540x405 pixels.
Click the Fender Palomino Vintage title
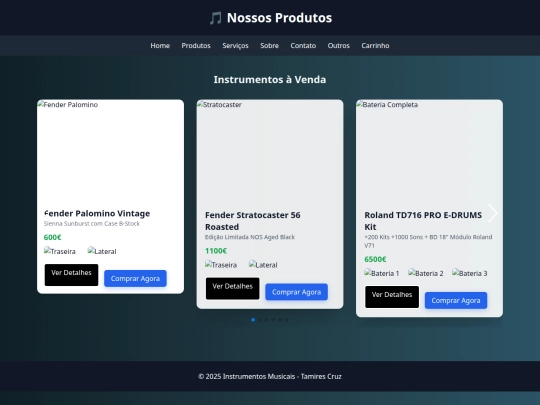coord(97,214)
